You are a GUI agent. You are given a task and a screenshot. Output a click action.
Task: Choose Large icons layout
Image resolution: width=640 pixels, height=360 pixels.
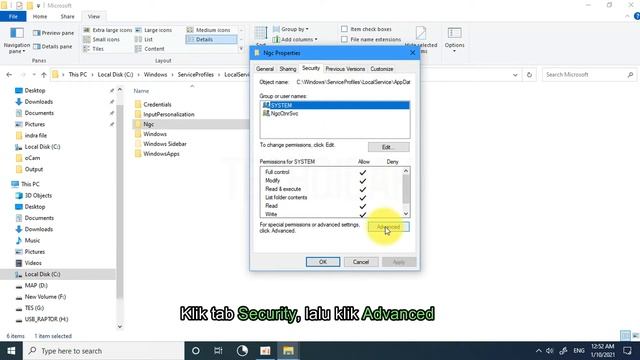pos(153,30)
